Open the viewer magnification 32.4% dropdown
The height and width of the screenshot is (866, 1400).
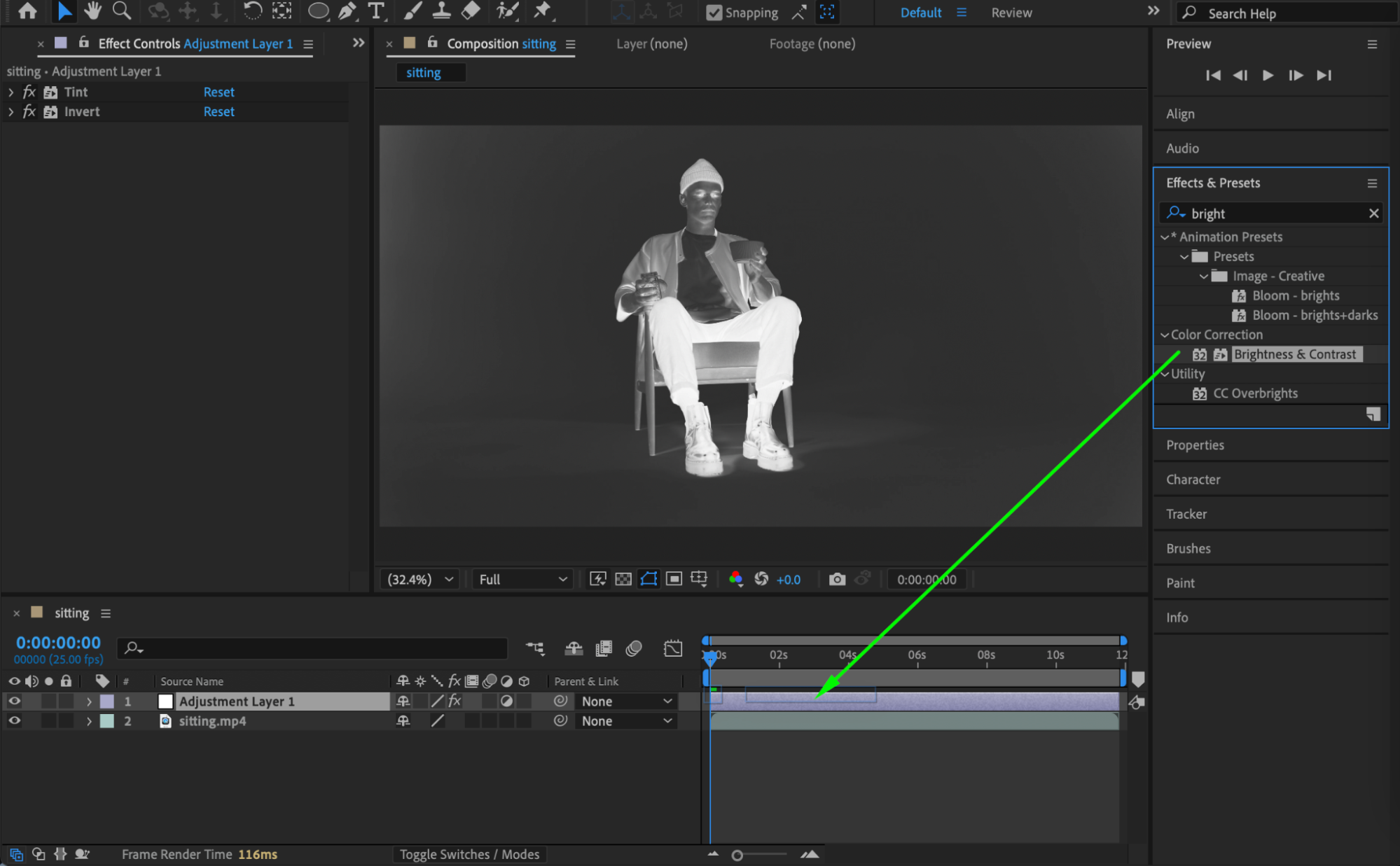pos(420,579)
